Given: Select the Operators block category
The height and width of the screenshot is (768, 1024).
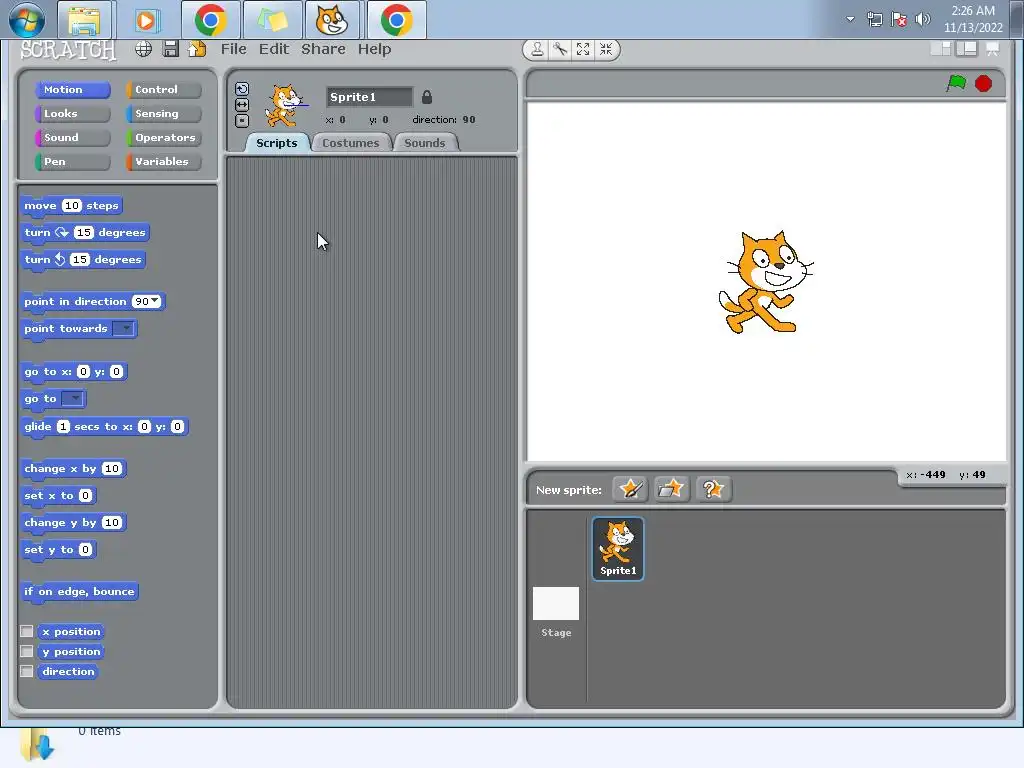Looking at the screenshot, I should click(x=163, y=138).
